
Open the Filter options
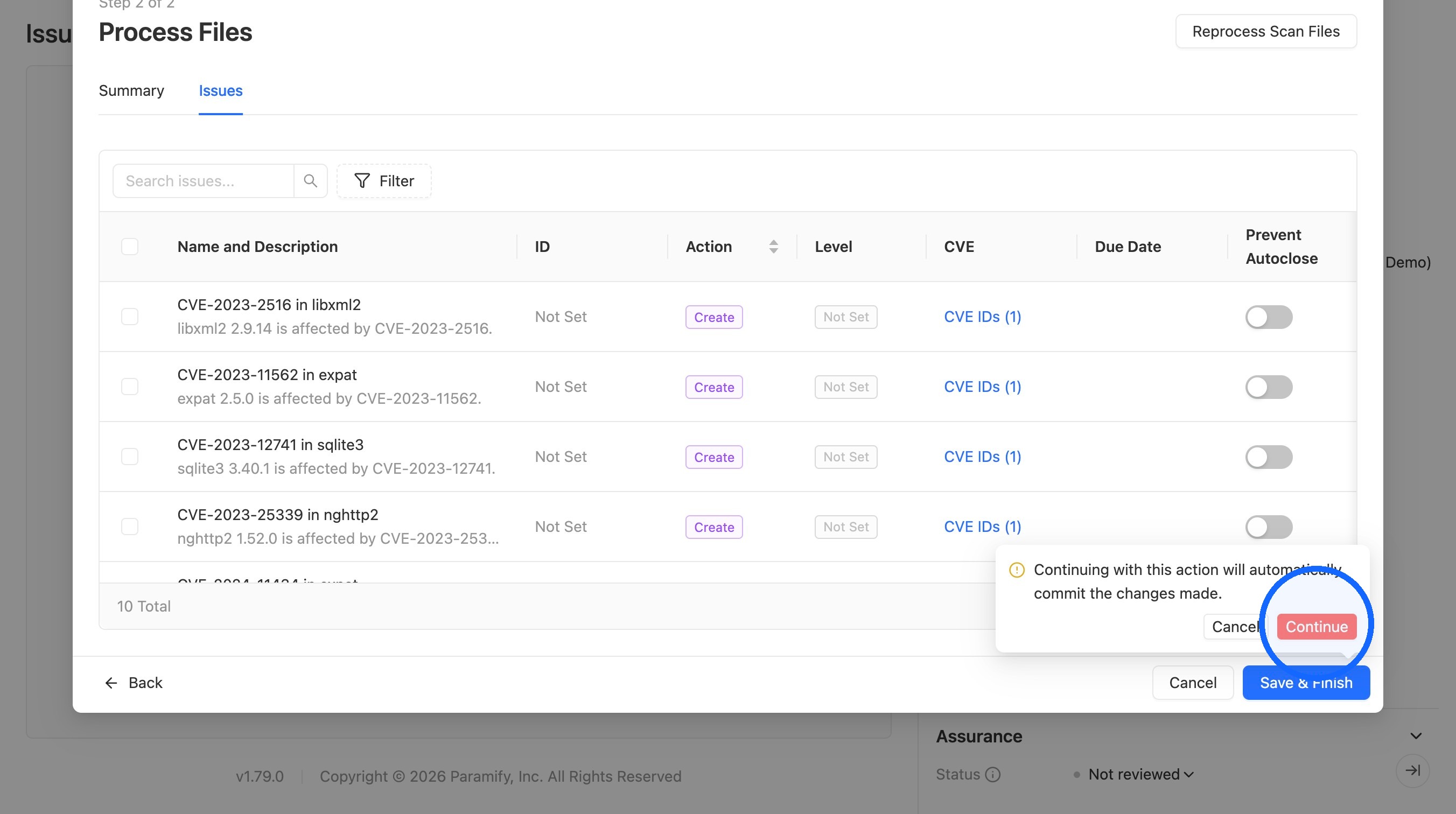(384, 181)
